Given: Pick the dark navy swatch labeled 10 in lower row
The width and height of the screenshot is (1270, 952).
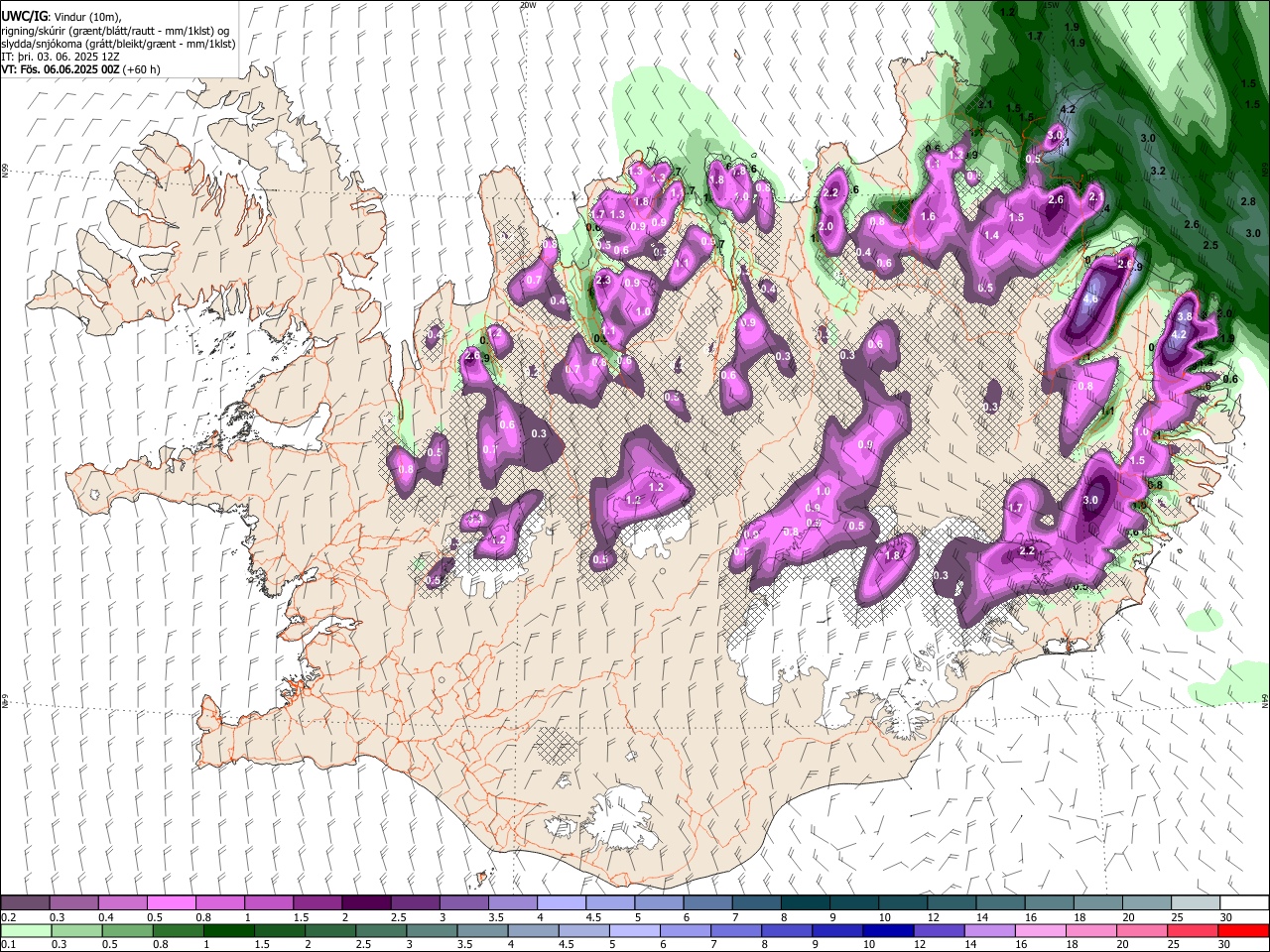Looking at the screenshot, I should tap(888, 930).
